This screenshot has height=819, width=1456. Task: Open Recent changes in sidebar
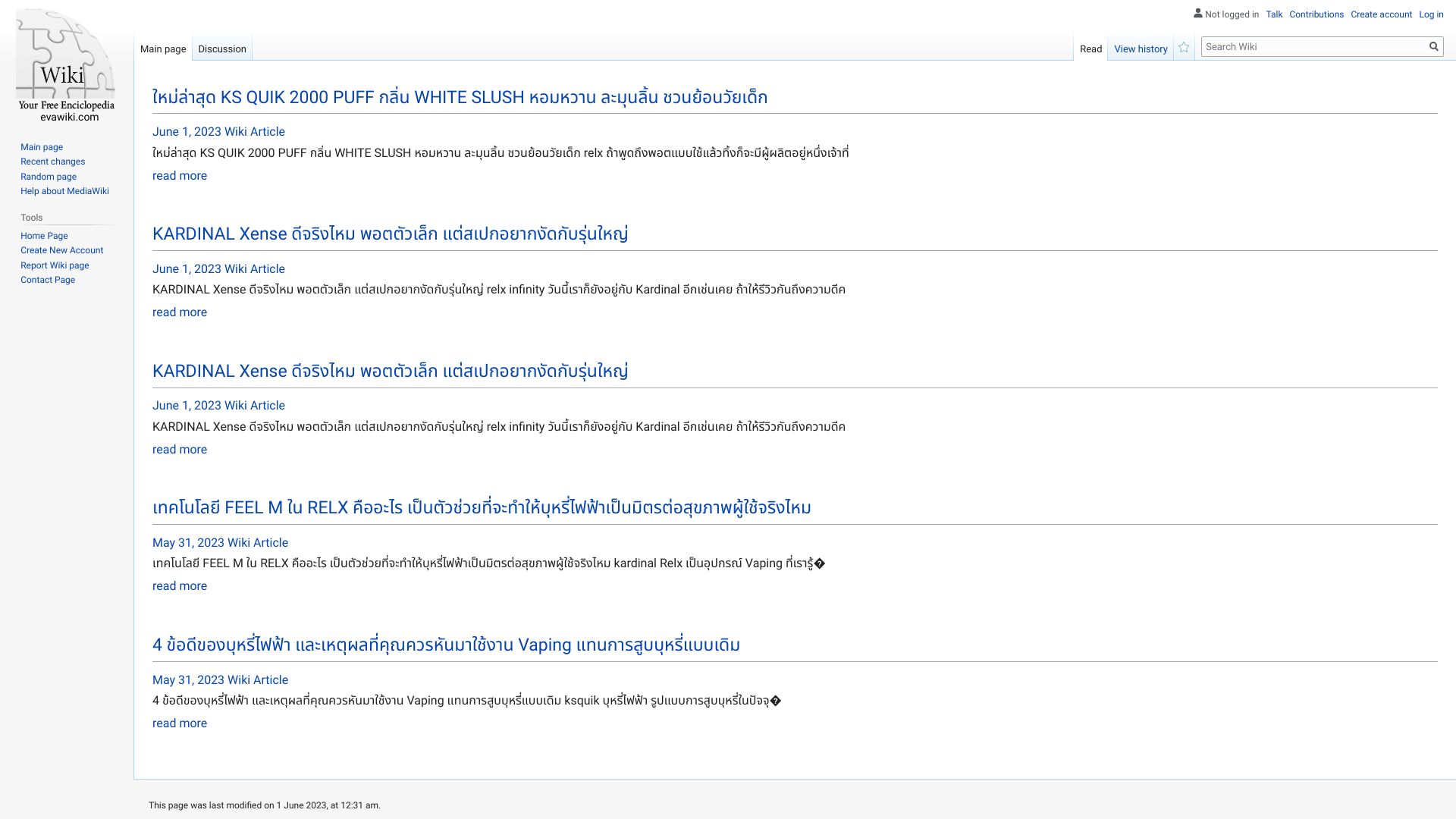pos(52,162)
